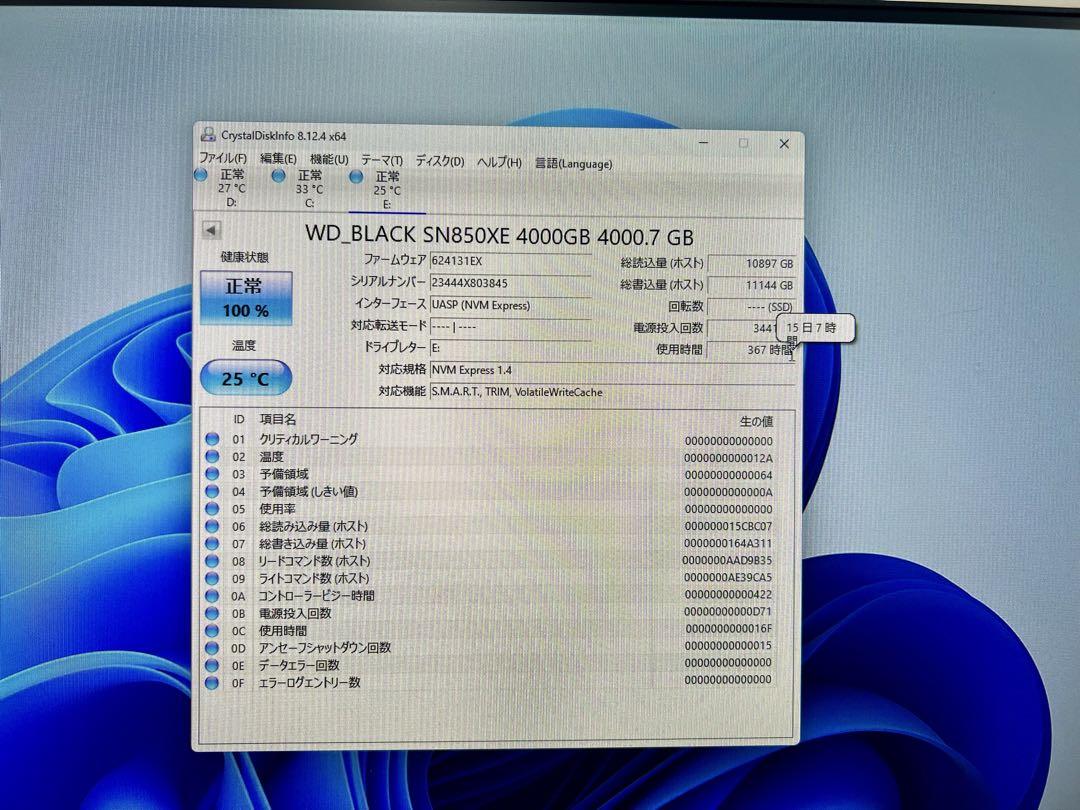Open the 言語(Language) menu
This screenshot has height=810, width=1080.
[573, 163]
